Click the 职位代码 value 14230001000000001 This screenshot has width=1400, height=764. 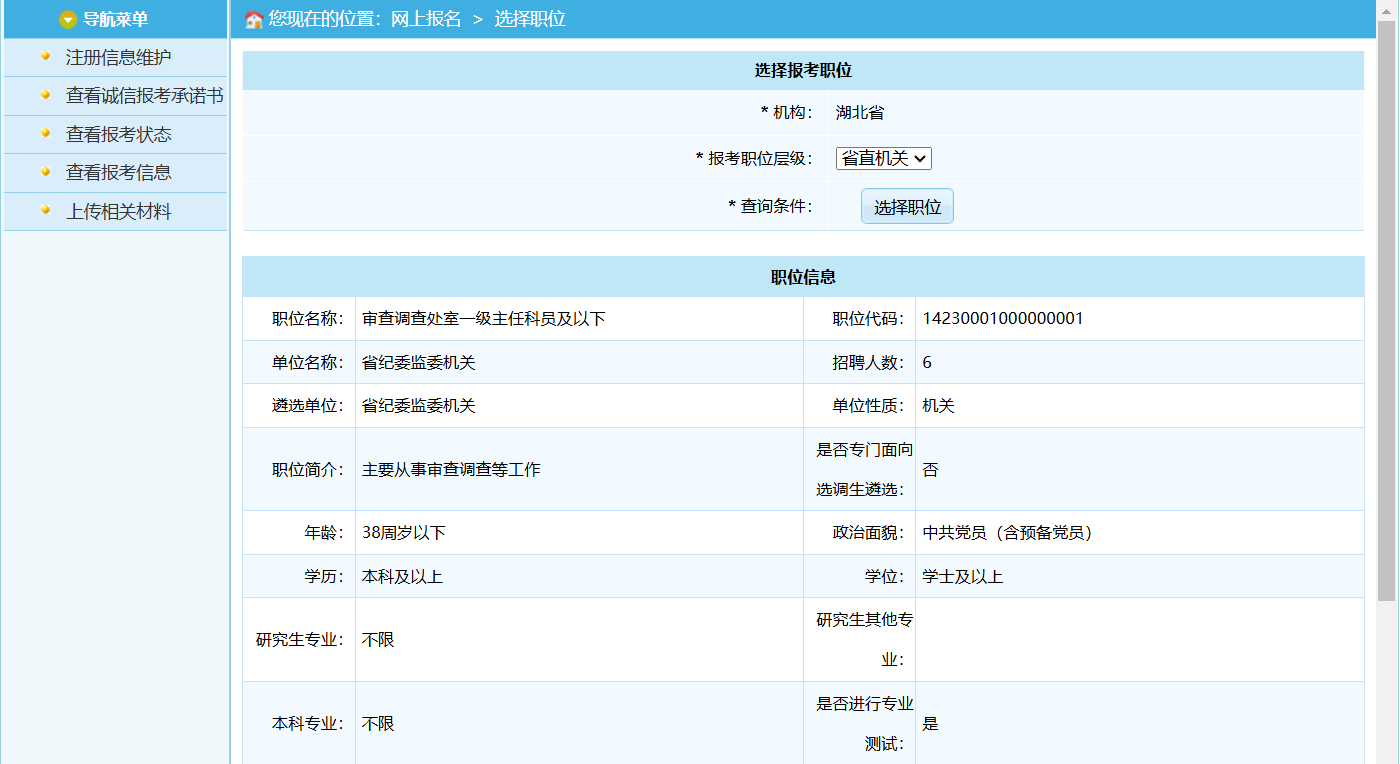click(1003, 319)
